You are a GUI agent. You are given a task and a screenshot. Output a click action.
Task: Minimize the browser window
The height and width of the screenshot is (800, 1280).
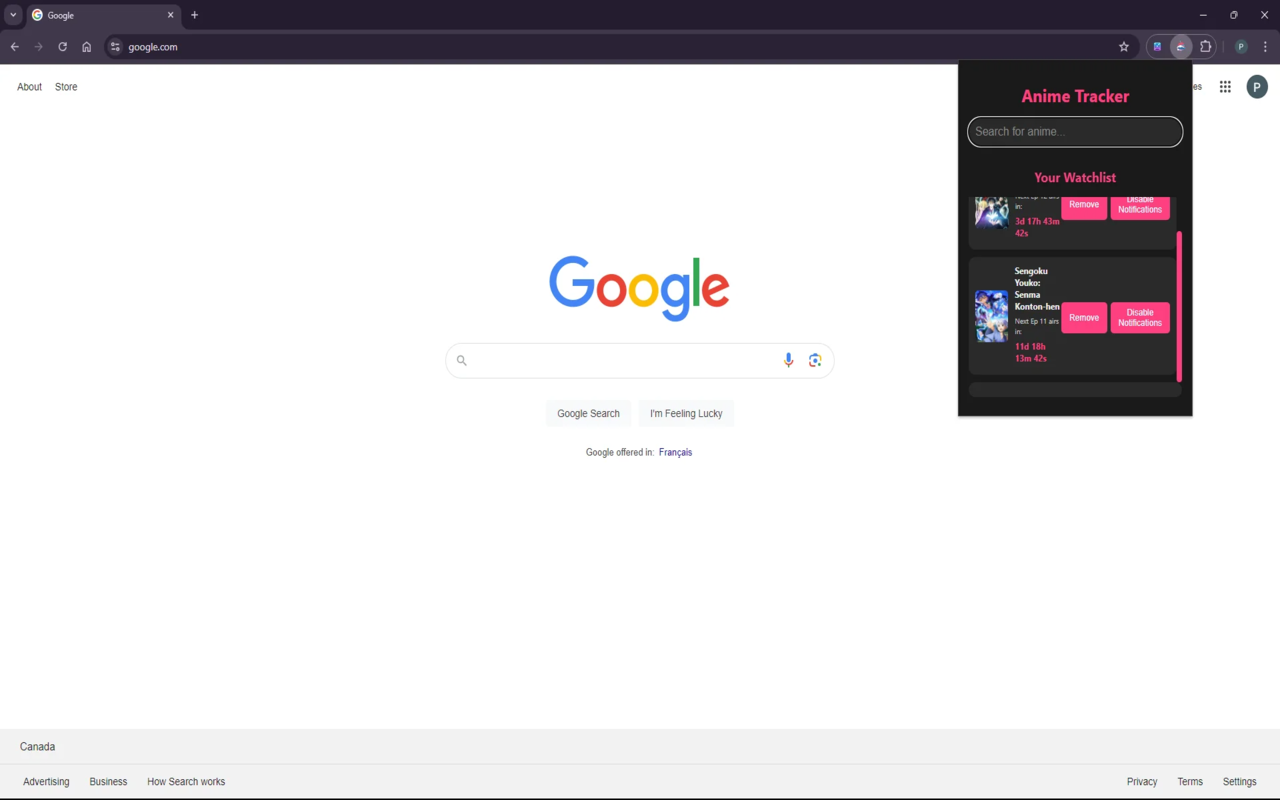pos(1203,15)
